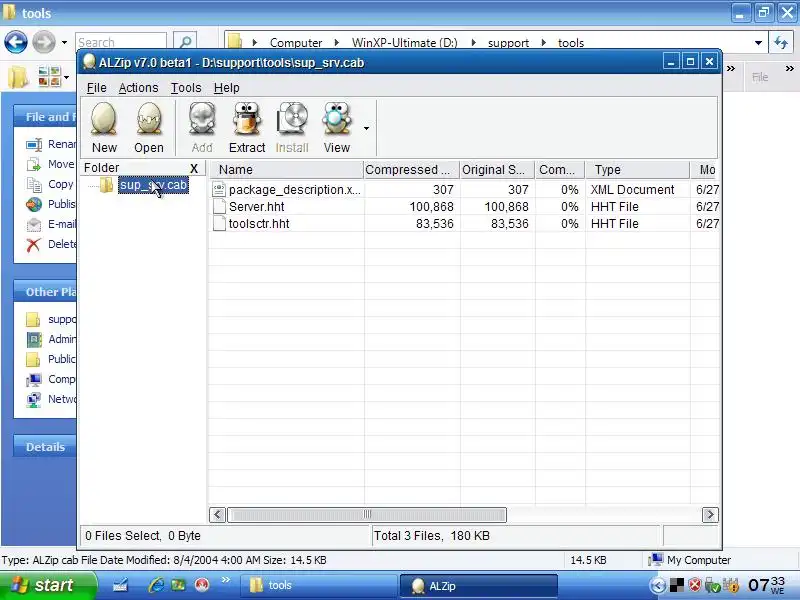
Task: Select the package_description.xml file row
Action: pyautogui.click(x=464, y=190)
